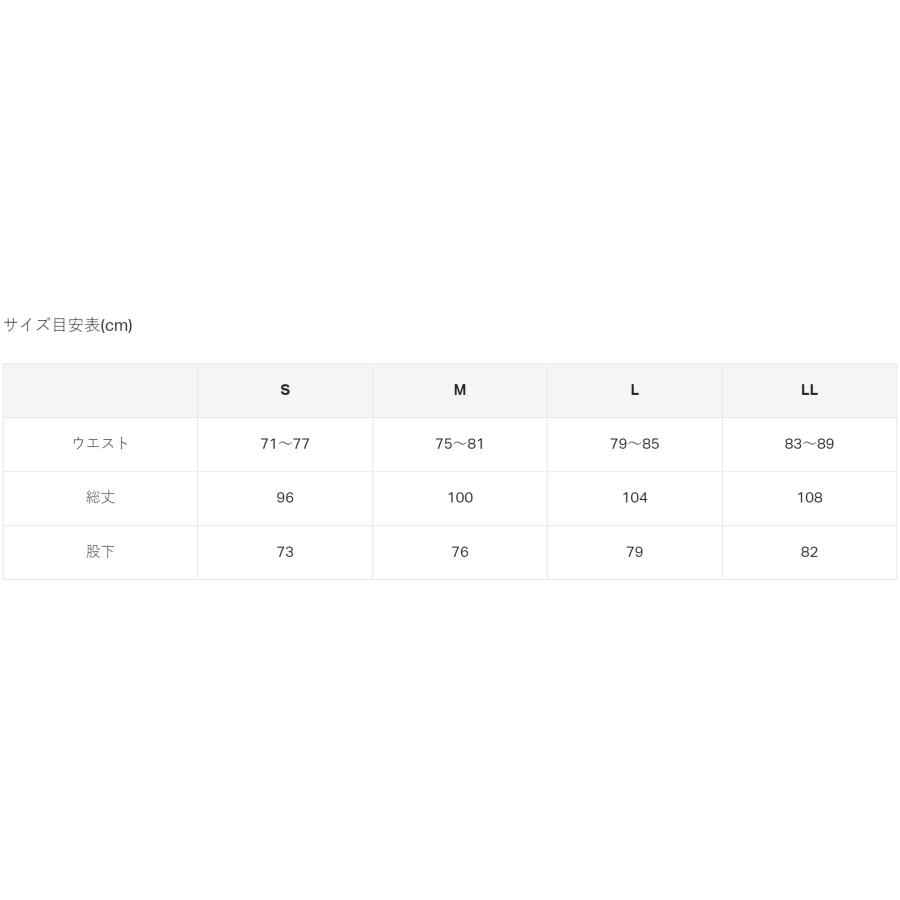Viewport: 900px width, 900px height.
Task: Click the ウエスト row label
Action: pyautogui.click(x=100, y=444)
